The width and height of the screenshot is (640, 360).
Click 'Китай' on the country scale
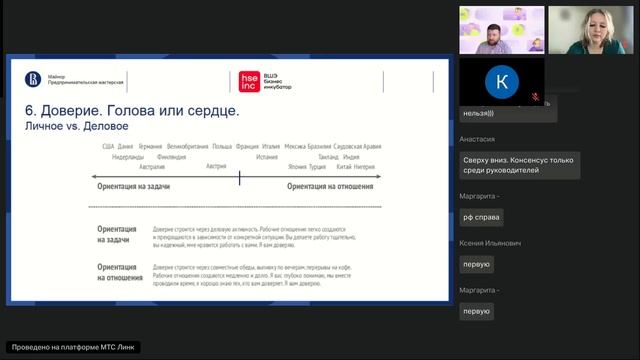click(x=344, y=167)
